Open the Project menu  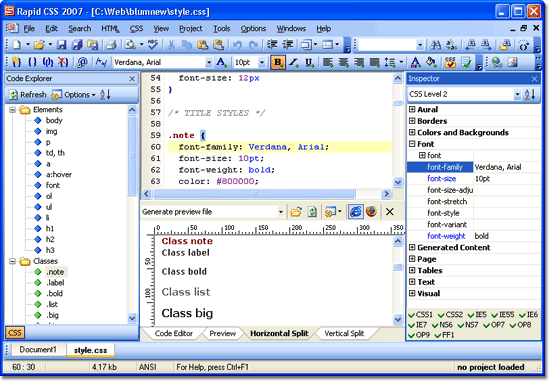(x=190, y=29)
